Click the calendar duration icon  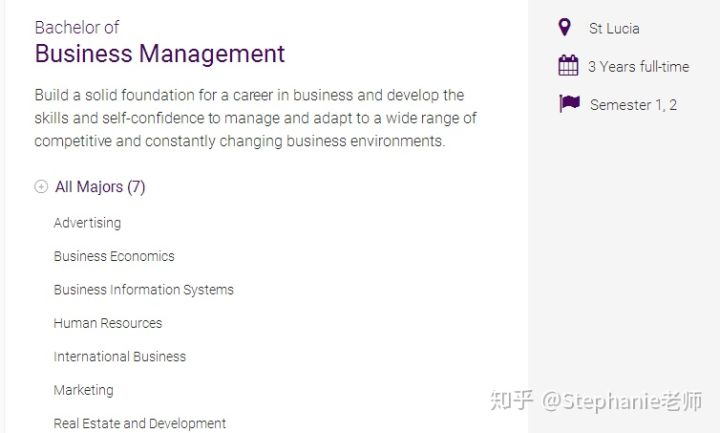[568, 65]
